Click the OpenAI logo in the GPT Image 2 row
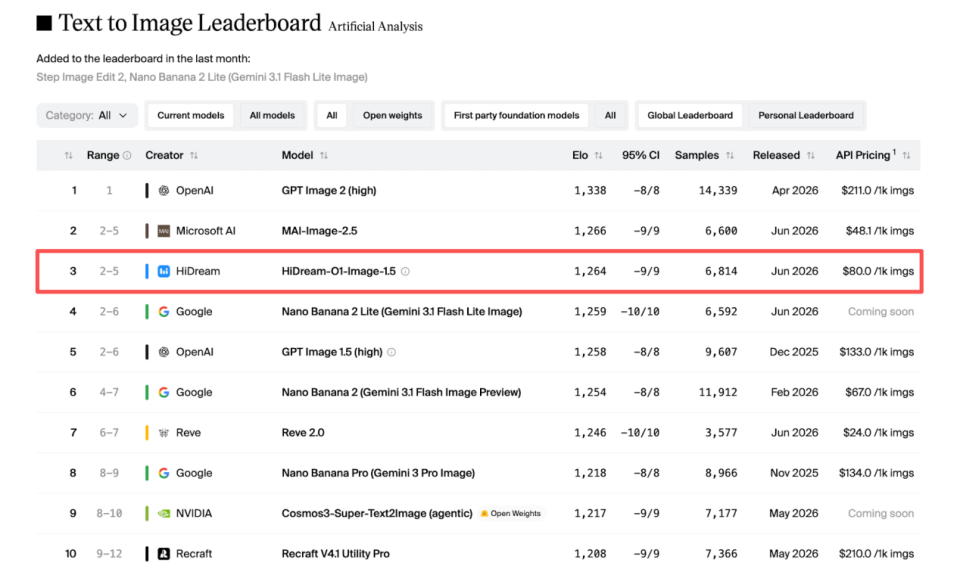960x572 pixels. [163, 190]
